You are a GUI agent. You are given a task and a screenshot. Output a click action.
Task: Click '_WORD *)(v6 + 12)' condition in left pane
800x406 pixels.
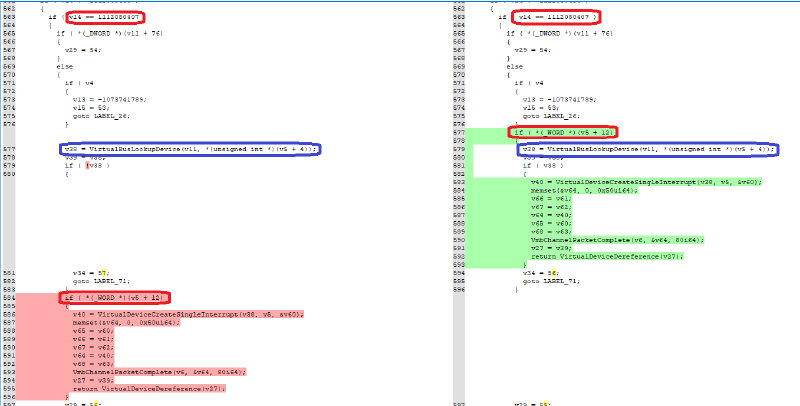[115, 297]
